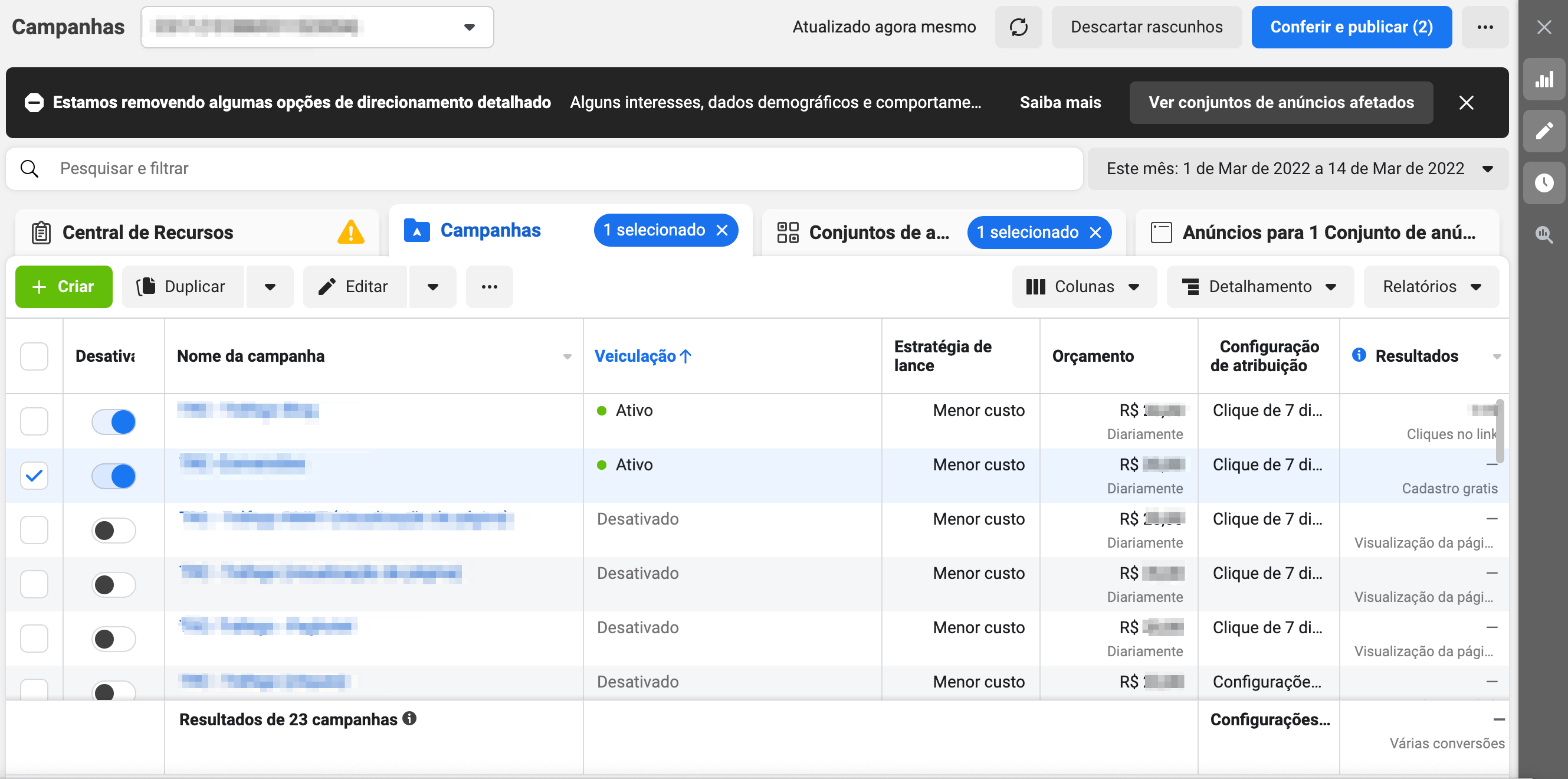Image resolution: width=1568 pixels, height=779 pixels.
Task: Open the Detalhamento dropdown
Action: [x=1260, y=287]
